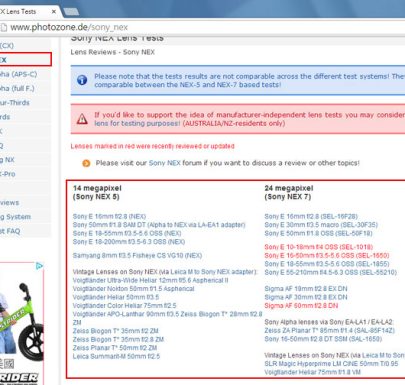Screen dimensions: 405x385
Task: Click 'Lenses marked in red' notice text
Action: pos(152,146)
